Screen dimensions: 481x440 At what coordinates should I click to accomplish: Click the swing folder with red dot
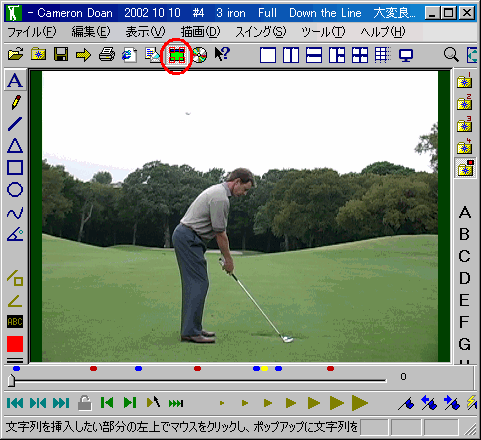pyautogui.click(x=465, y=168)
